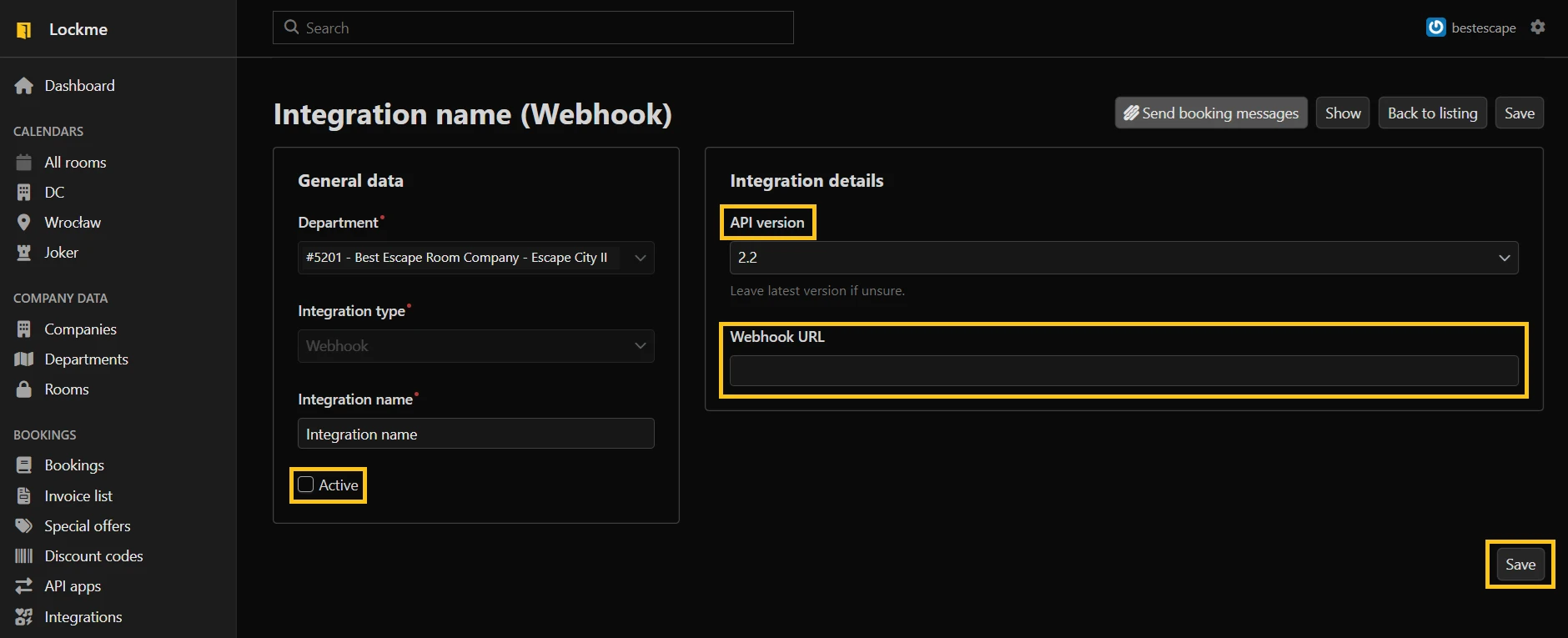The height and width of the screenshot is (638, 1568).
Task: Click the Joker calendar icon
Action: pos(24,253)
